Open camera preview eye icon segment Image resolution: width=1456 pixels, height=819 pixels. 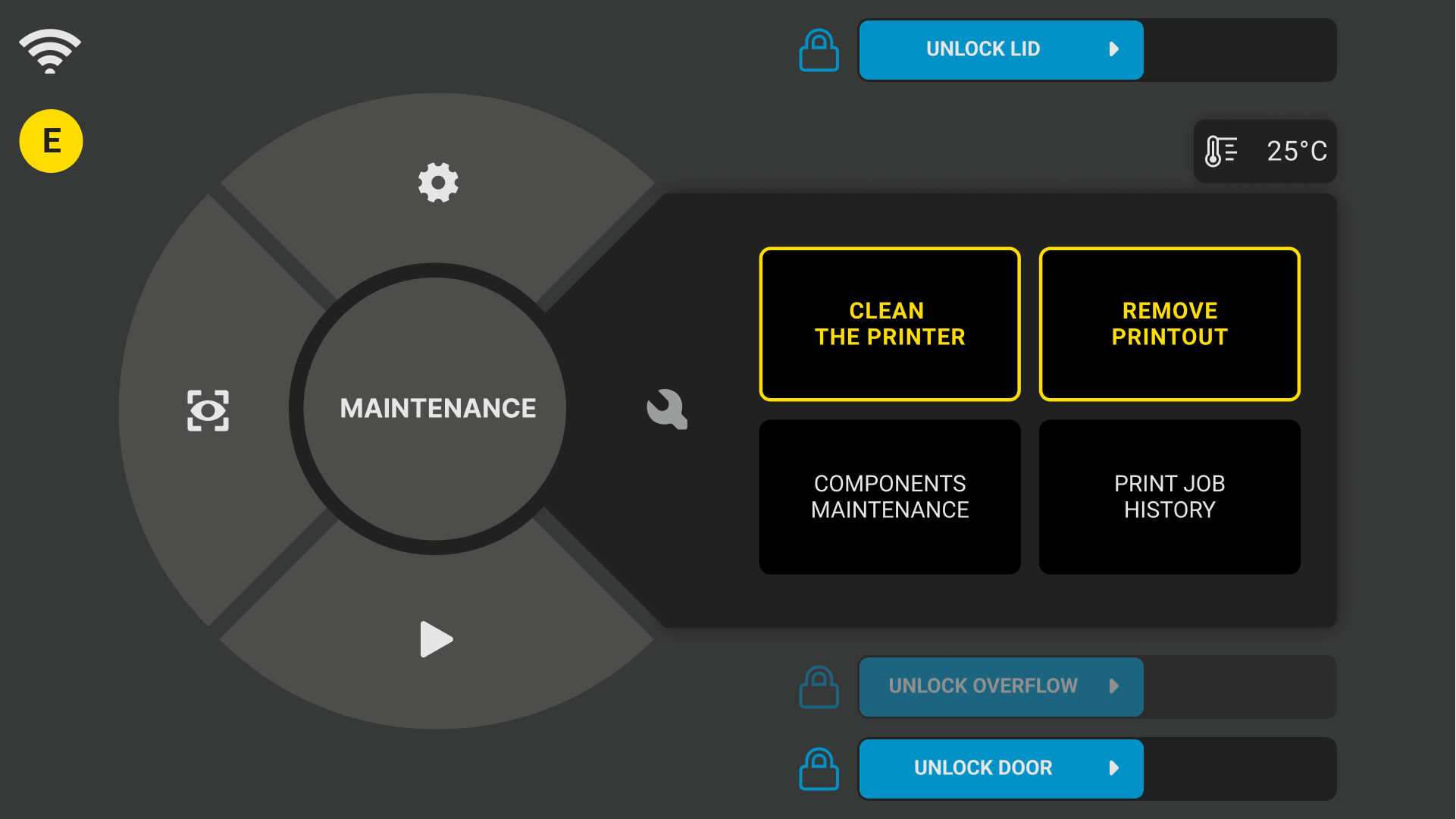point(208,410)
